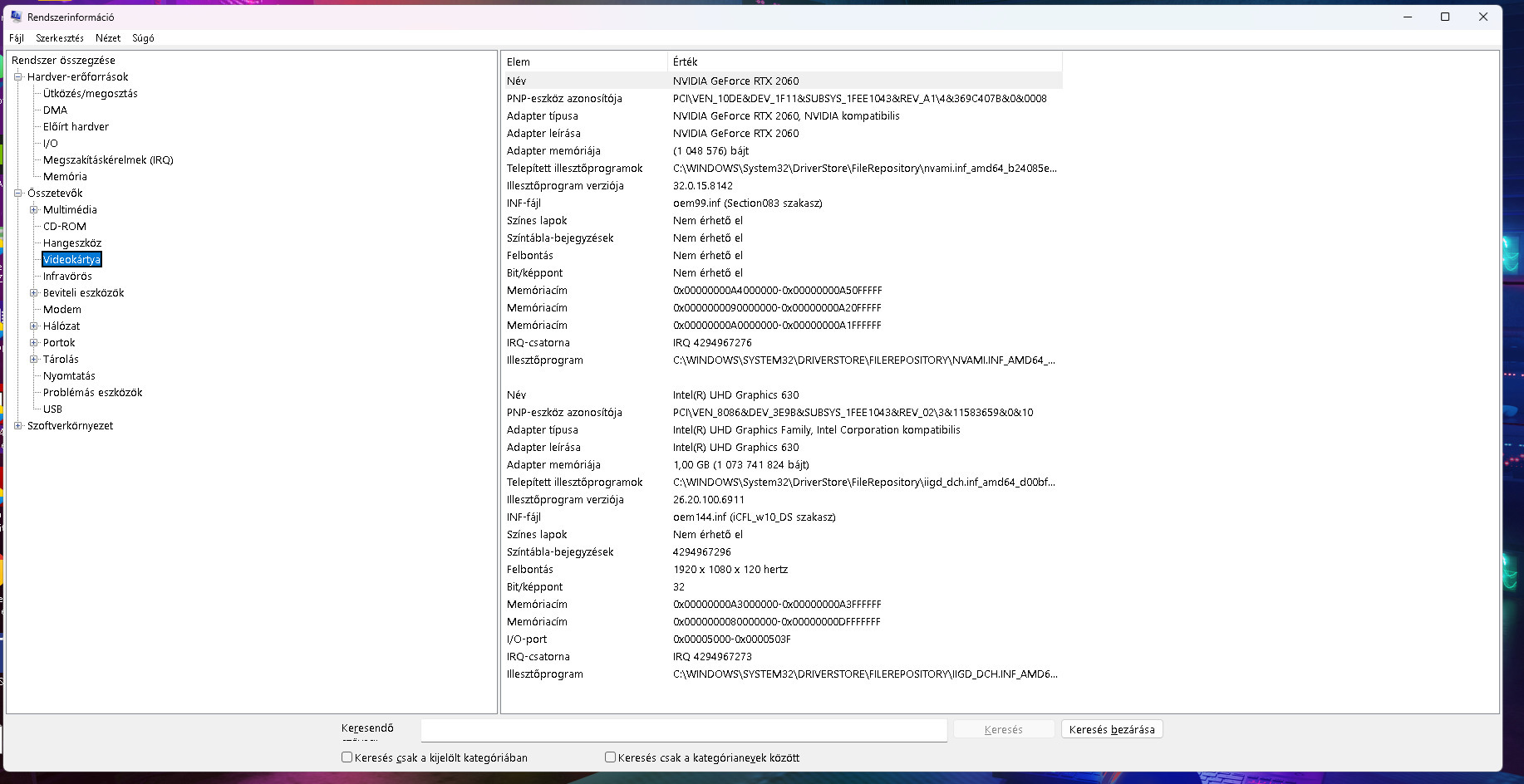Click the I/O-port row label
The height and width of the screenshot is (784, 1524).
click(x=527, y=639)
